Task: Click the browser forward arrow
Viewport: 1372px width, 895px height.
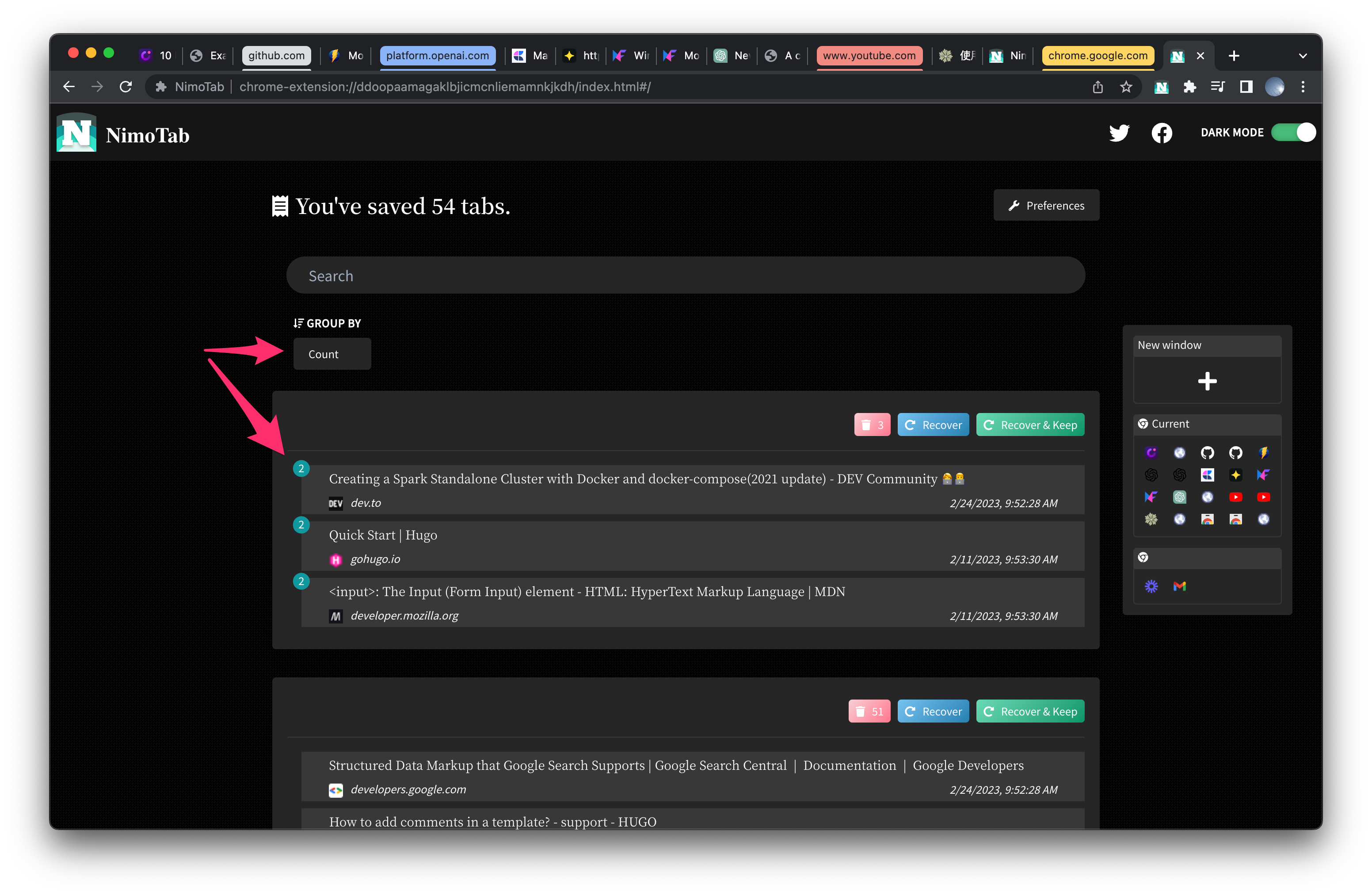Action: 97,87
